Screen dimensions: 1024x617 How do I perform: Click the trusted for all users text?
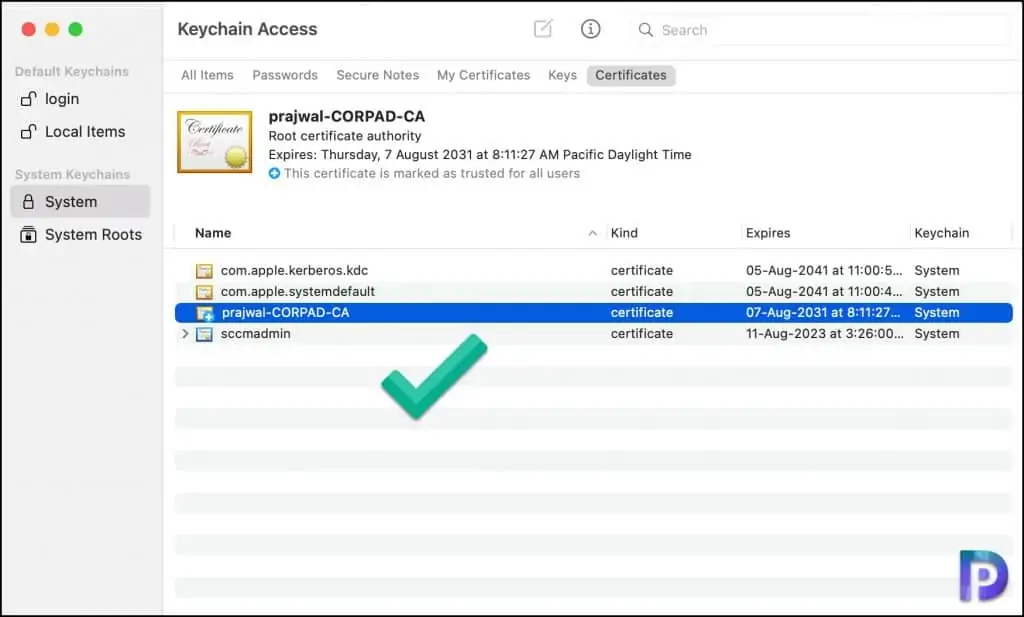[x=432, y=174]
